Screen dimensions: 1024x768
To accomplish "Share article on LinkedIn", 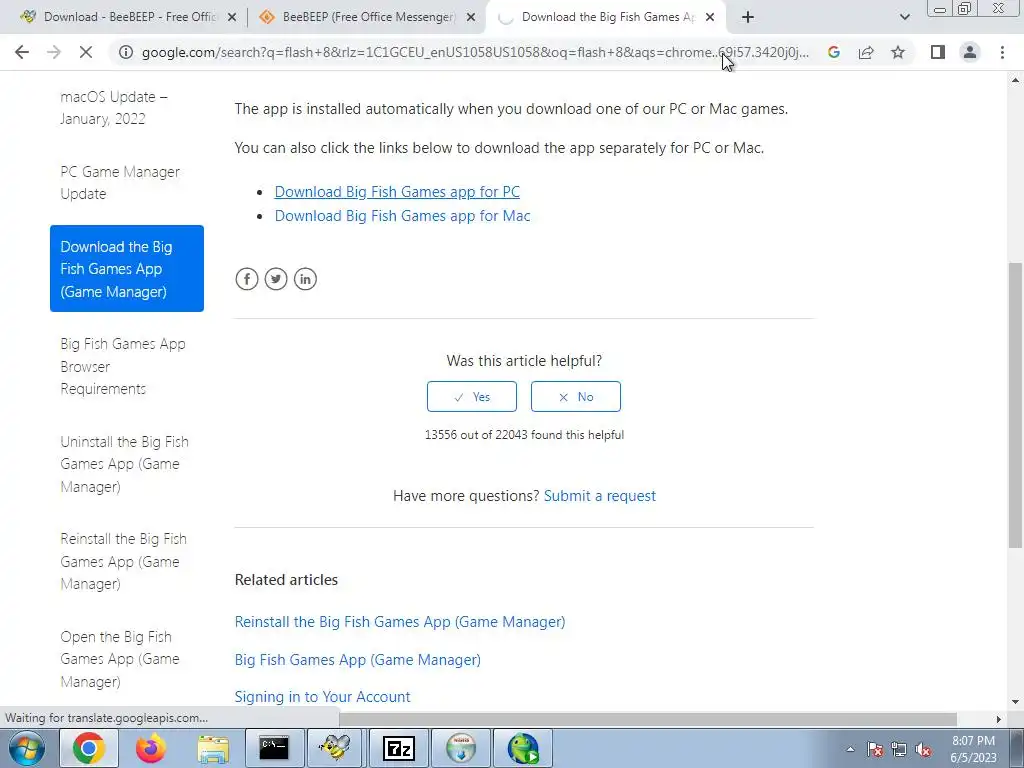I will coord(305,279).
